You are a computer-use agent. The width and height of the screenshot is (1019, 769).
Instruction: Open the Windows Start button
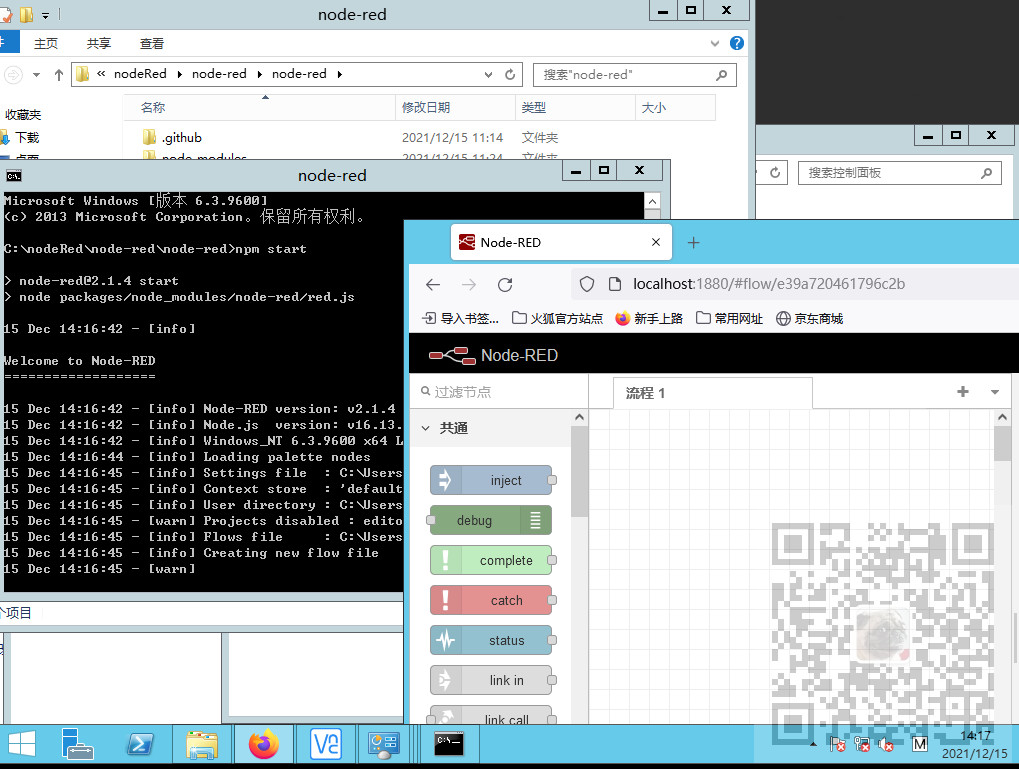[21, 744]
